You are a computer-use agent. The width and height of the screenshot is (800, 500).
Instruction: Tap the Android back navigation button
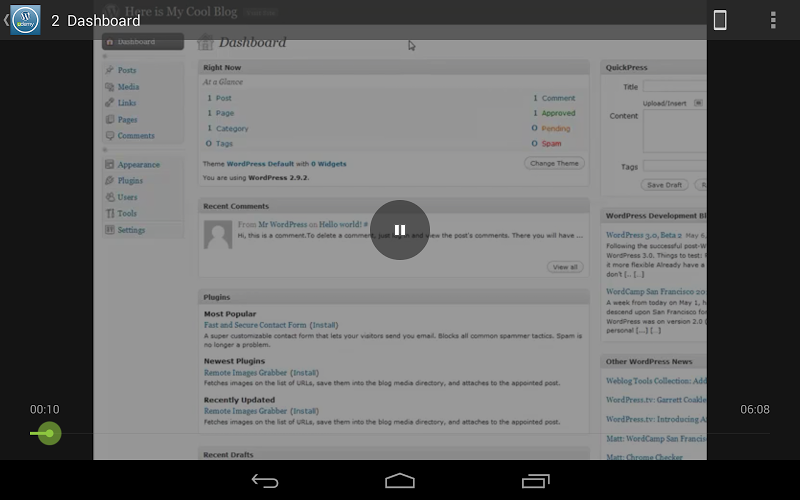tap(265, 481)
